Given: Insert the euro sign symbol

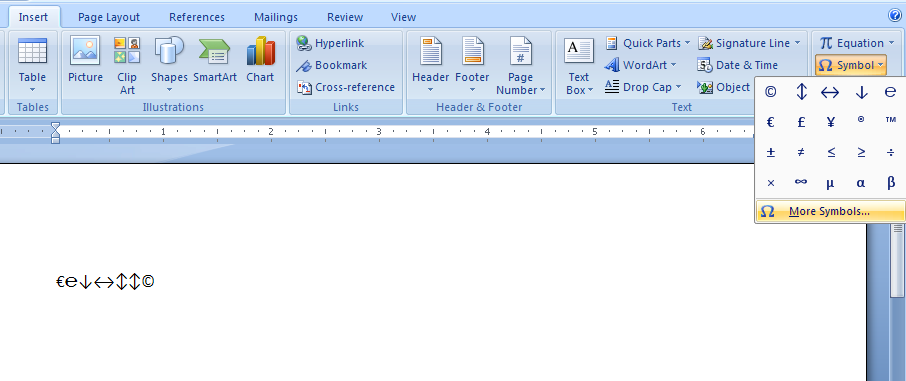Looking at the screenshot, I should point(770,122).
